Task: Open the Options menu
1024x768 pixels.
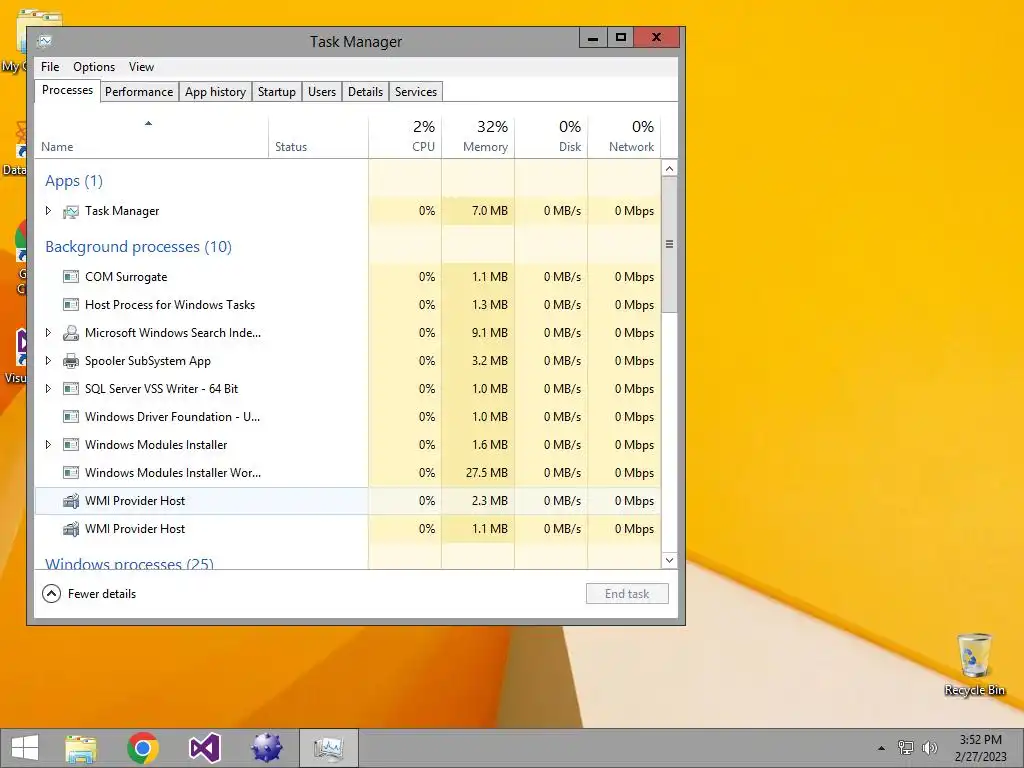Action: 94,67
